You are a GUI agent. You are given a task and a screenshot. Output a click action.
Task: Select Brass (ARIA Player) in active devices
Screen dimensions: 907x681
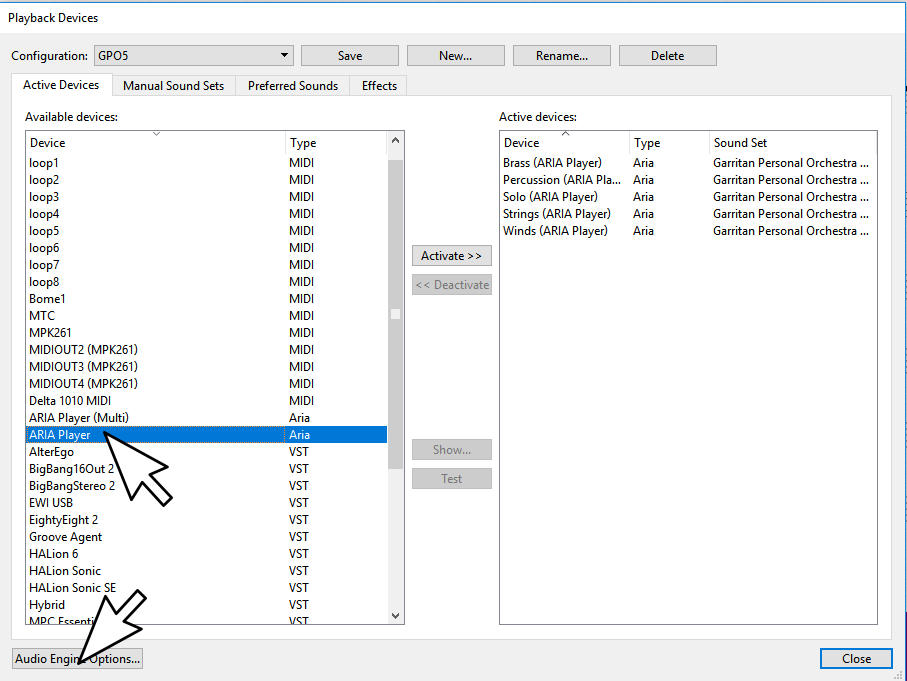click(x=552, y=163)
